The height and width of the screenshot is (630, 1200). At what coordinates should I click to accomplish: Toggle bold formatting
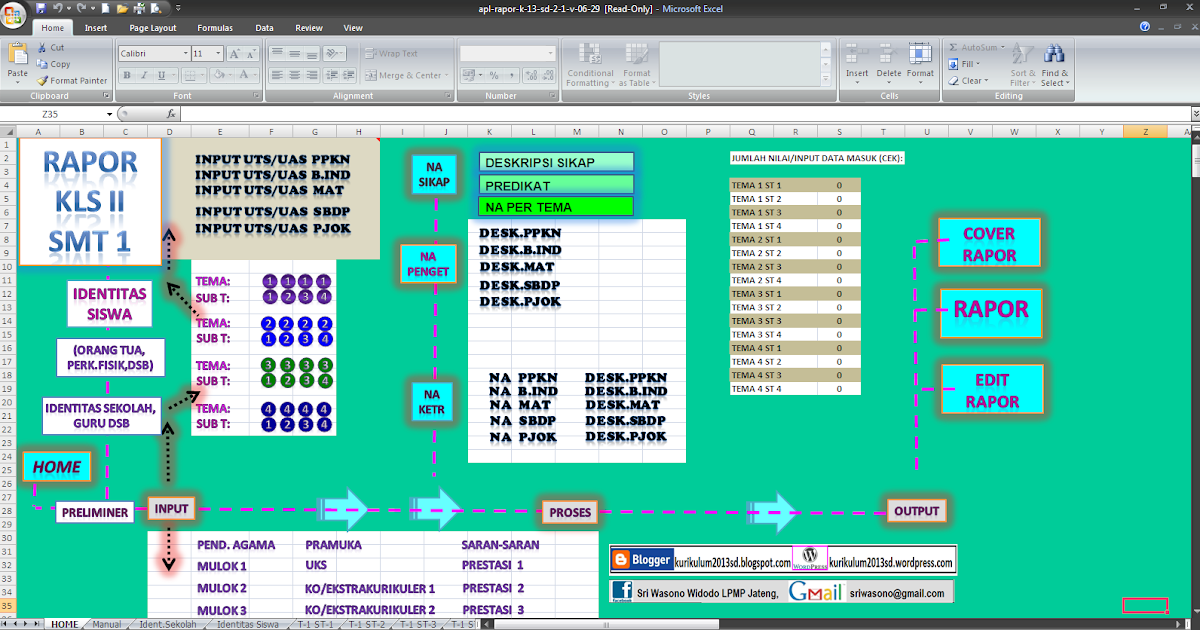(128, 75)
